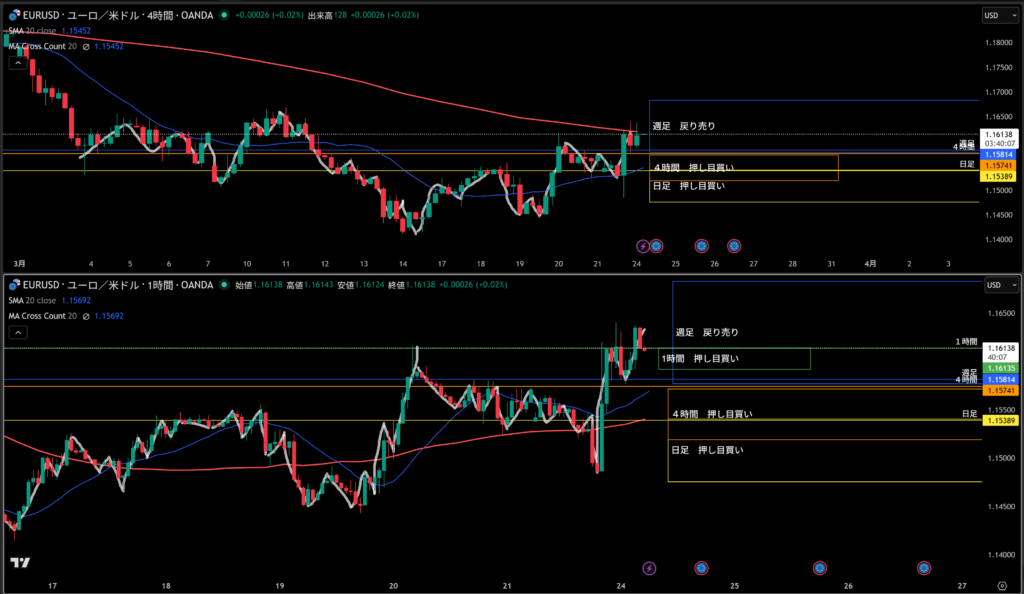The height and width of the screenshot is (594, 1024).
Task: Click the 1時間 押し目買い green zone box
Action: point(733,358)
